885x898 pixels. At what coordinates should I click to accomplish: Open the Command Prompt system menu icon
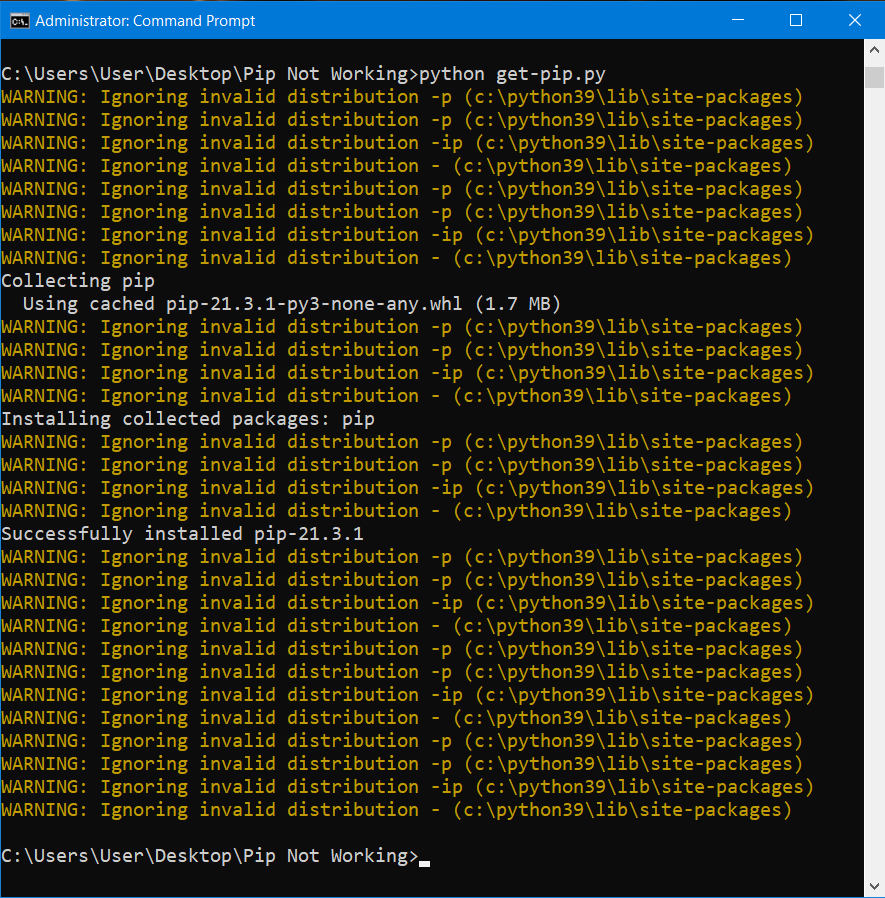pos(17,20)
